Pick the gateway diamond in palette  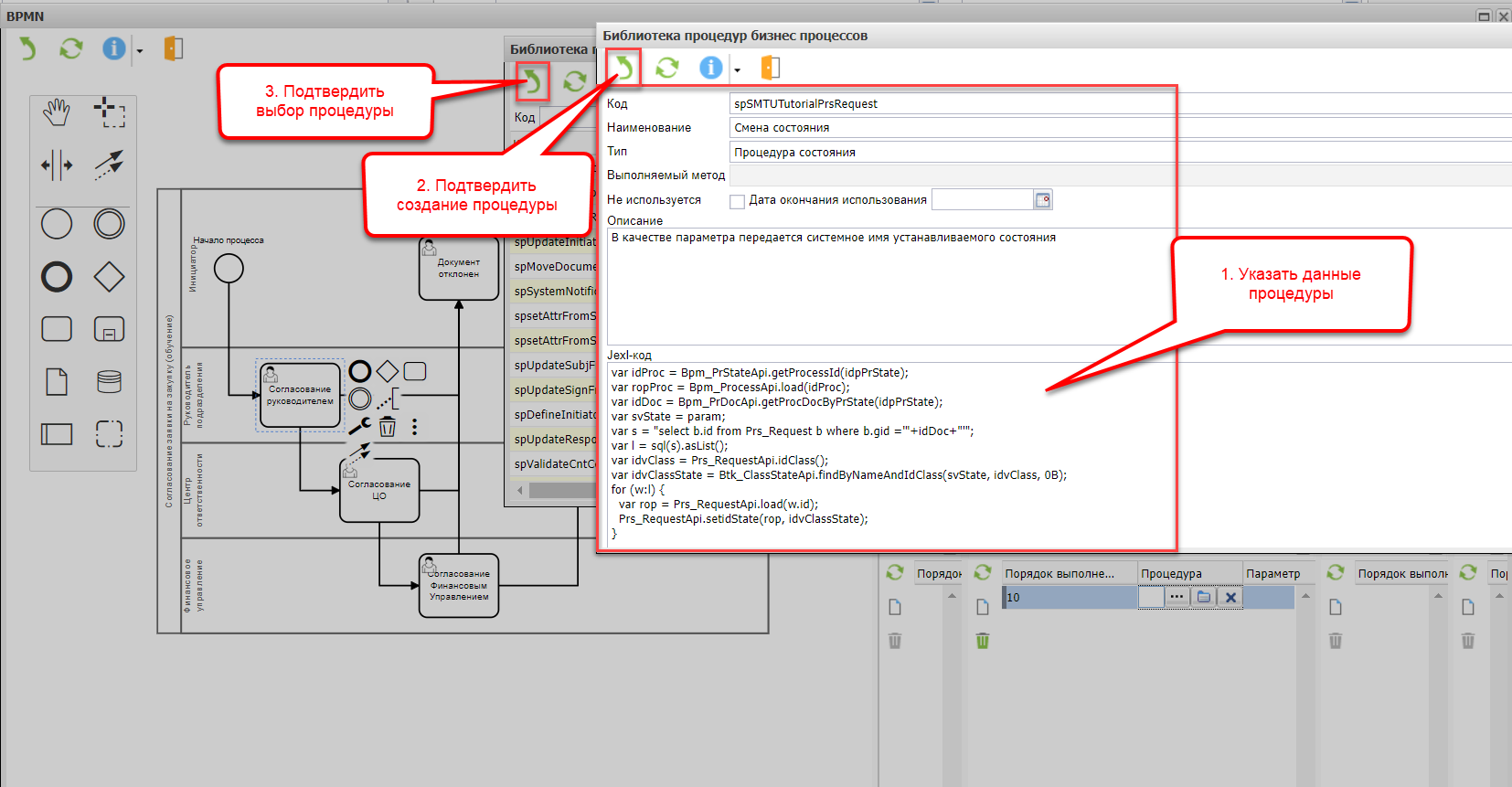109,276
